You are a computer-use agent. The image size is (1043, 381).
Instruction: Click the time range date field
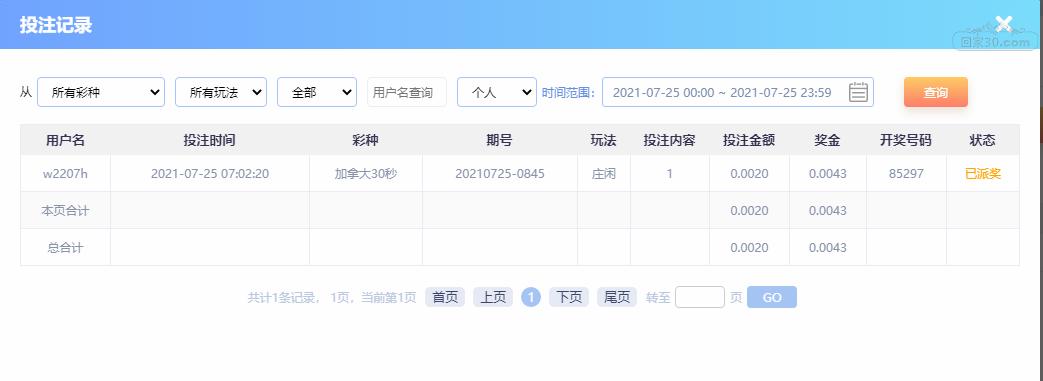pyautogui.click(x=738, y=92)
